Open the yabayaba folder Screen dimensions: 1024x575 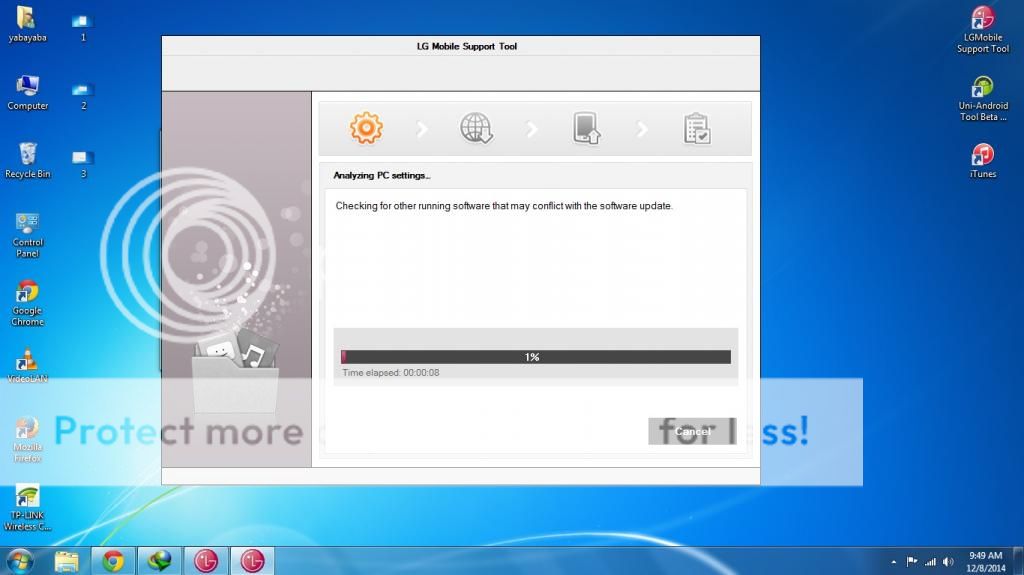coord(27,20)
